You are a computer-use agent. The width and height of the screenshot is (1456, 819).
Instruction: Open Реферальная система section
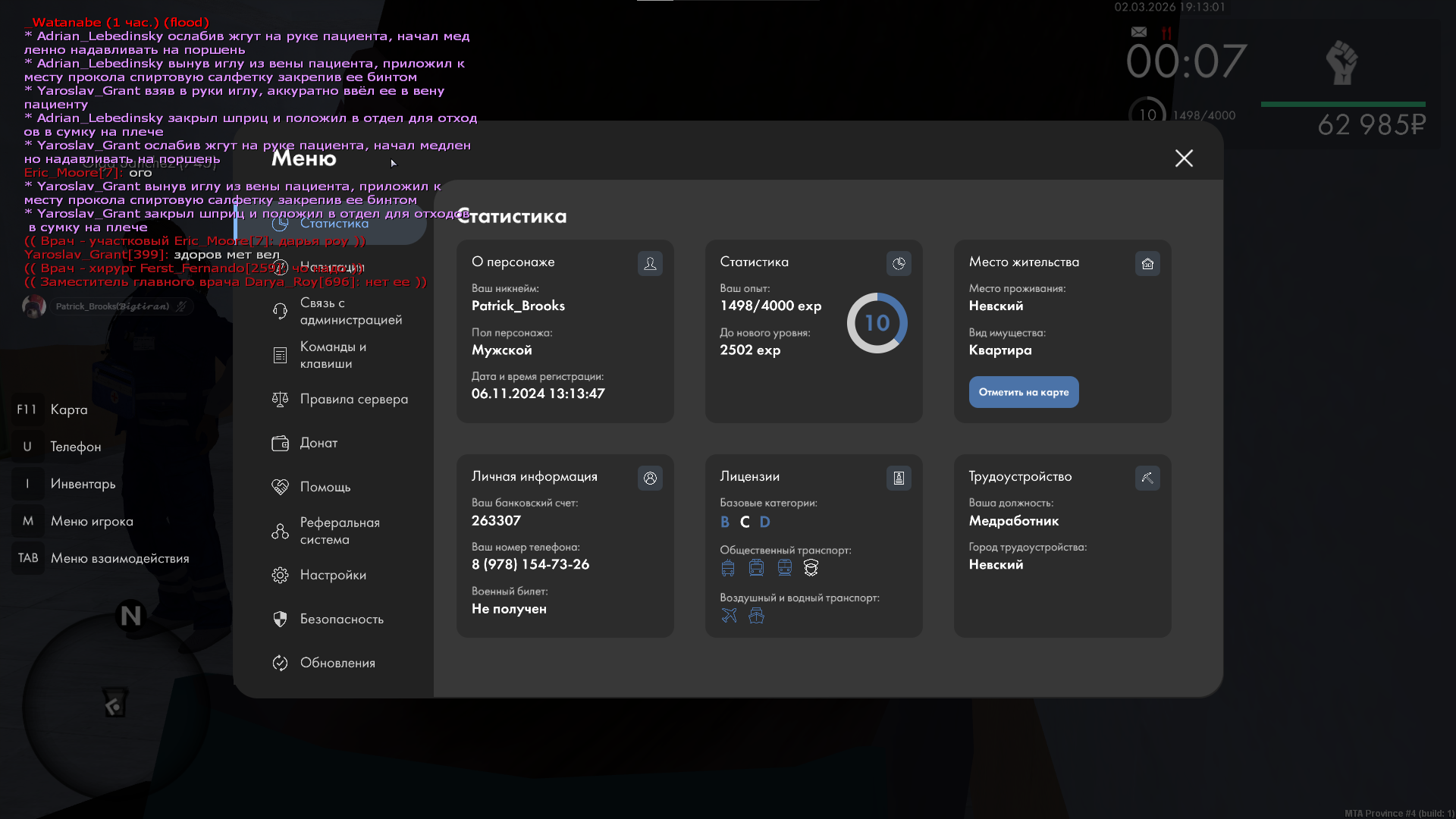(338, 531)
